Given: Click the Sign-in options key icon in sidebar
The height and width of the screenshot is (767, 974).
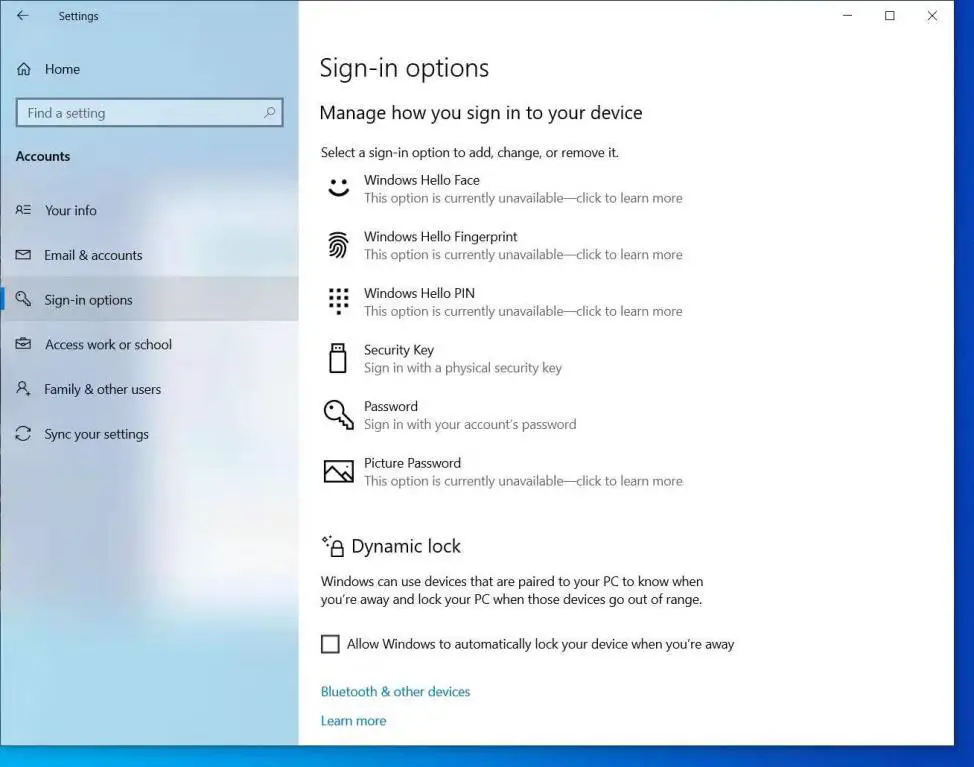Looking at the screenshot, I should [x=23, y=299].
